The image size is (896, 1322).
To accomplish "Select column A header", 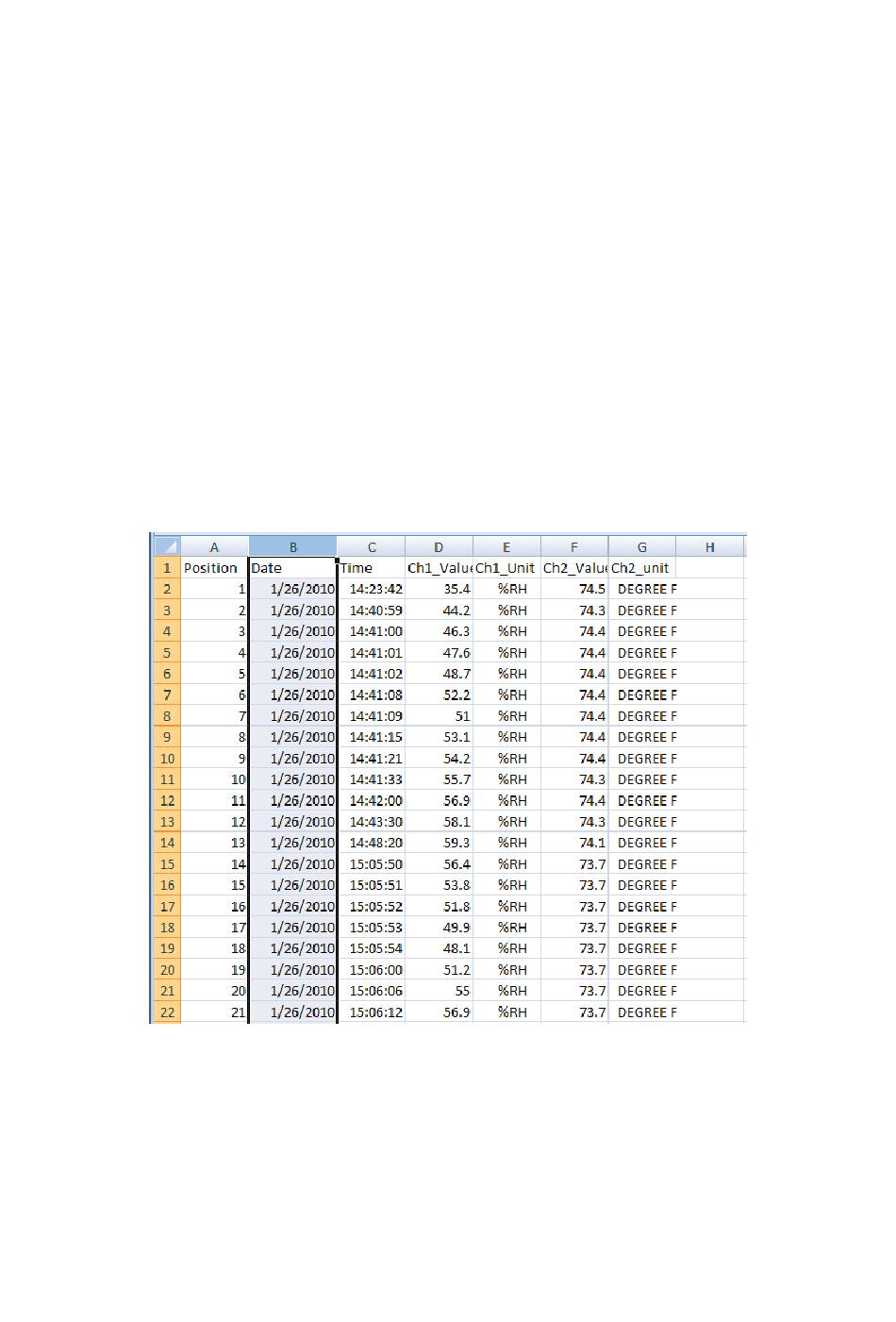I will pyautogui.click(x=214, y=546).
